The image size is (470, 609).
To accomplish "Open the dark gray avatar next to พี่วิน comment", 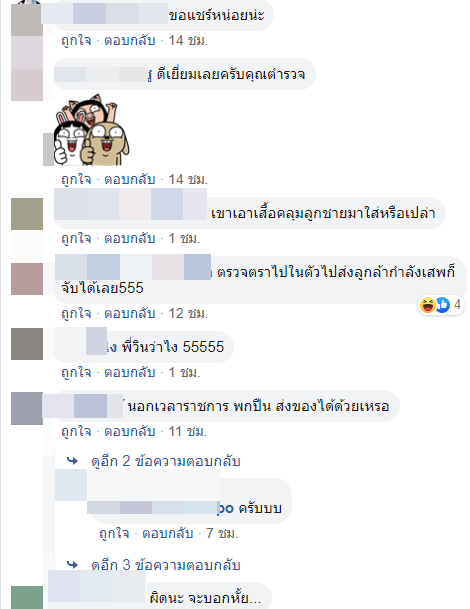I will click(27, 344).
